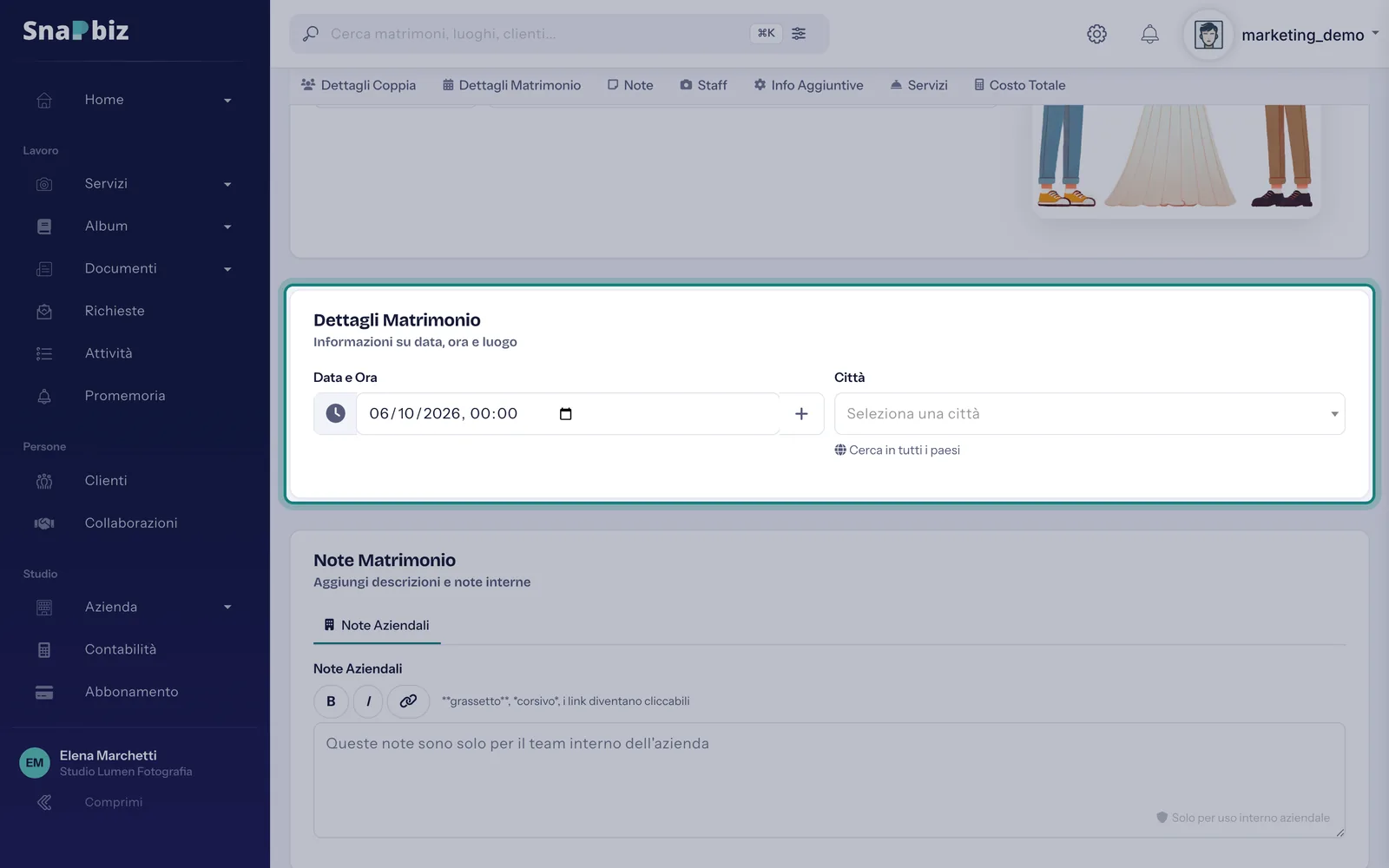Click the date and time input field

click(x=568, y=414)
